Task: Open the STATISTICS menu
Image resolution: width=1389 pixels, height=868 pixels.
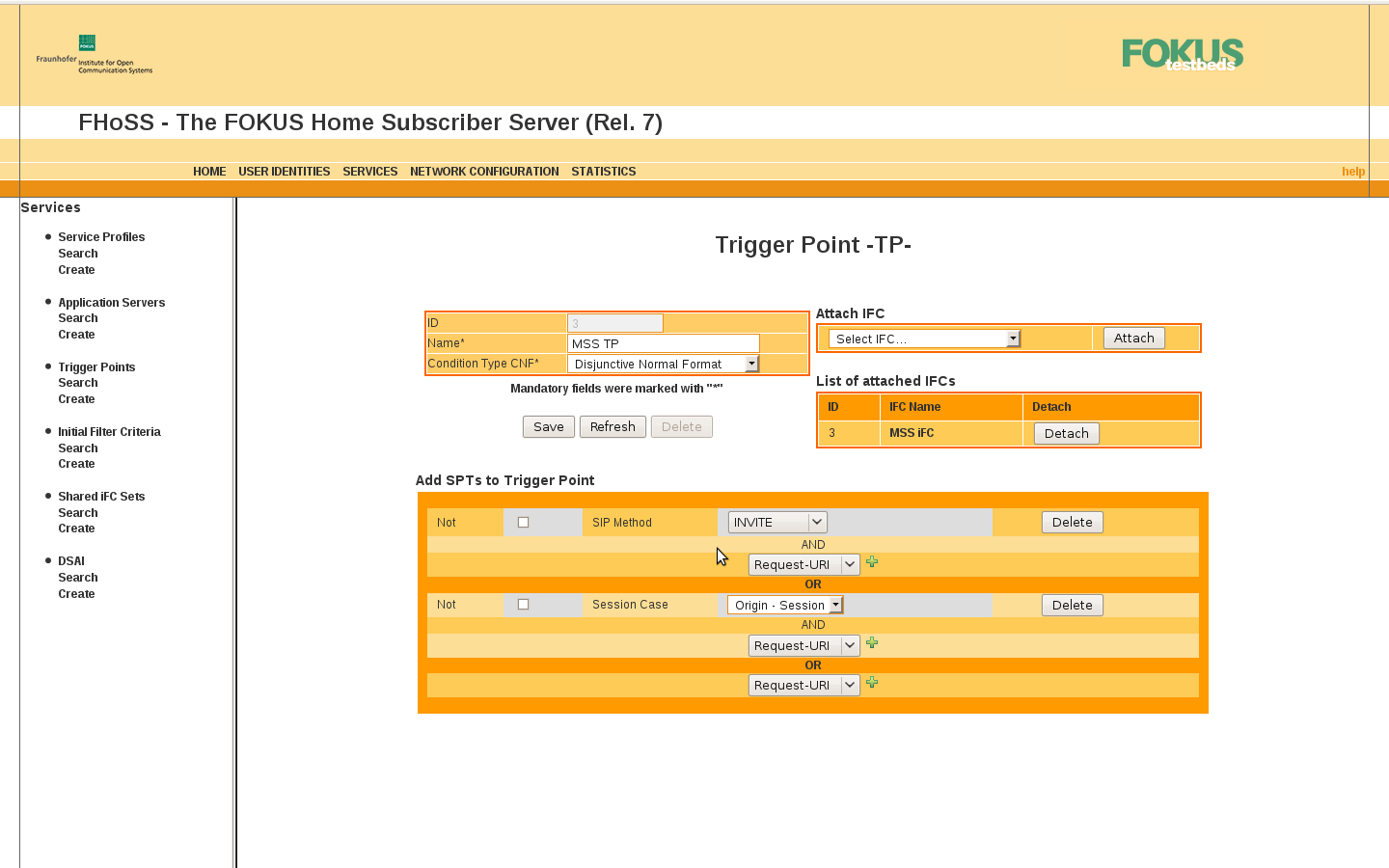Action: point(604,172)
